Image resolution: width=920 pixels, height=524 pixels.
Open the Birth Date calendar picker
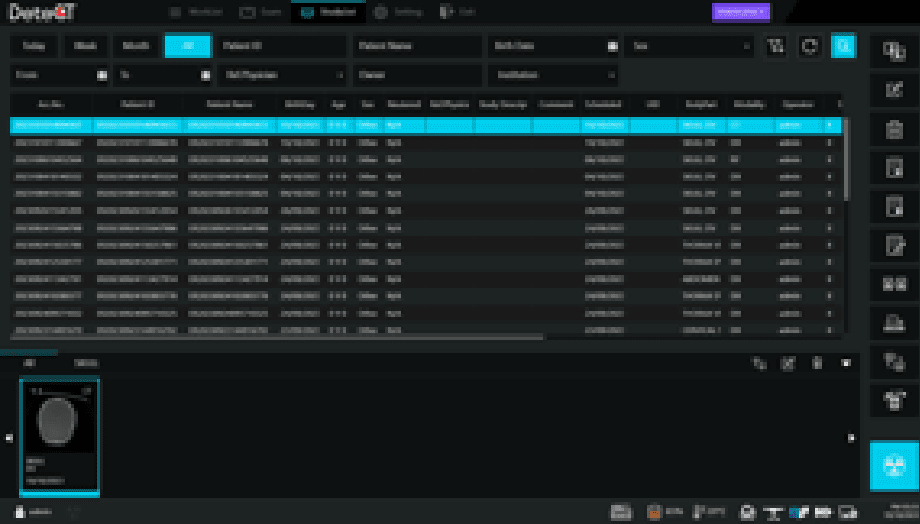[x=612, y=46]
